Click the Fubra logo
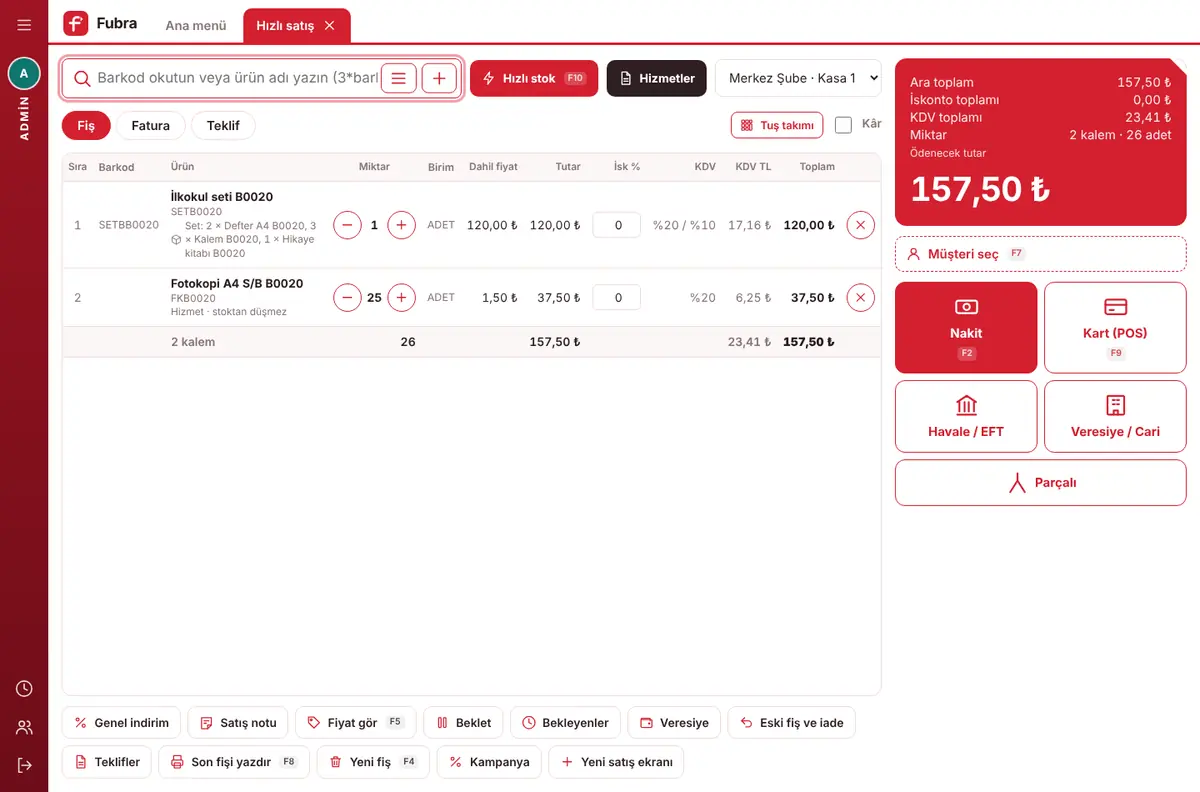1200x792 pixels. click(75, 23)
